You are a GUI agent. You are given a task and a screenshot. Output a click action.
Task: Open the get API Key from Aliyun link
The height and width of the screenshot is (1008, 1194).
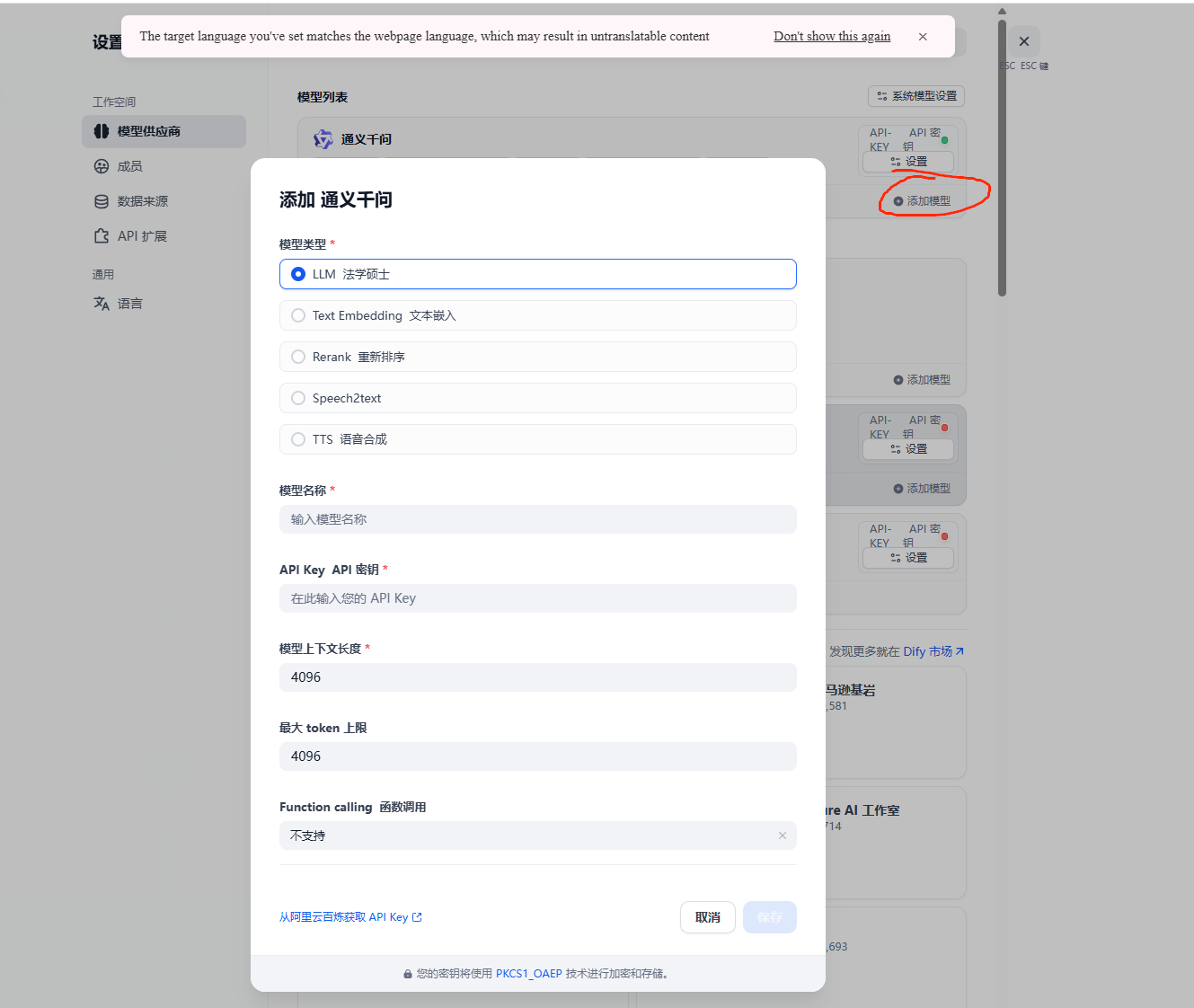coord(350,917)
